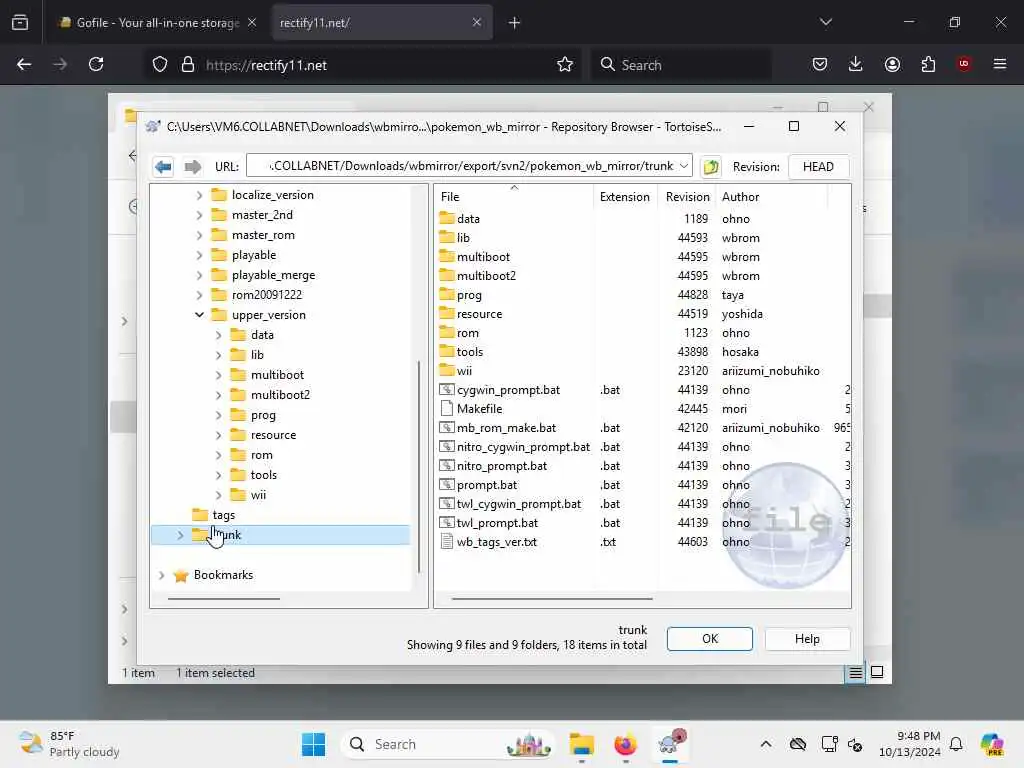Select the rom folder in file list
The image size is (1024, 768).
click(468, 332)
